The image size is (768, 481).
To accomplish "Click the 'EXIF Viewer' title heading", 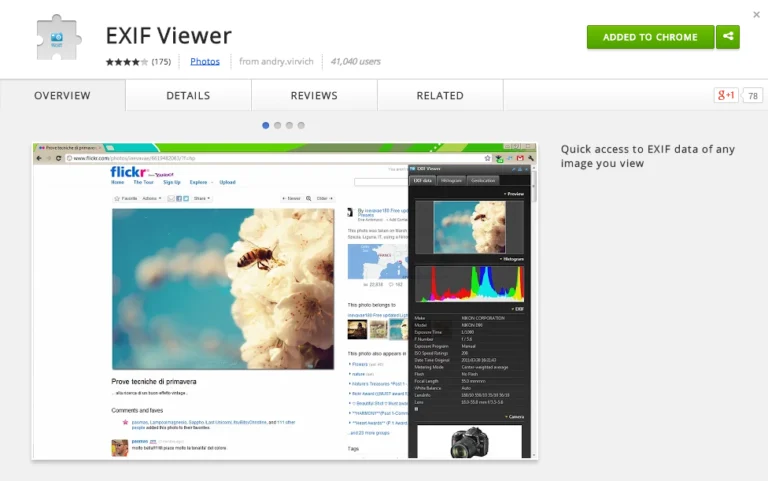I will coord(168,35).
